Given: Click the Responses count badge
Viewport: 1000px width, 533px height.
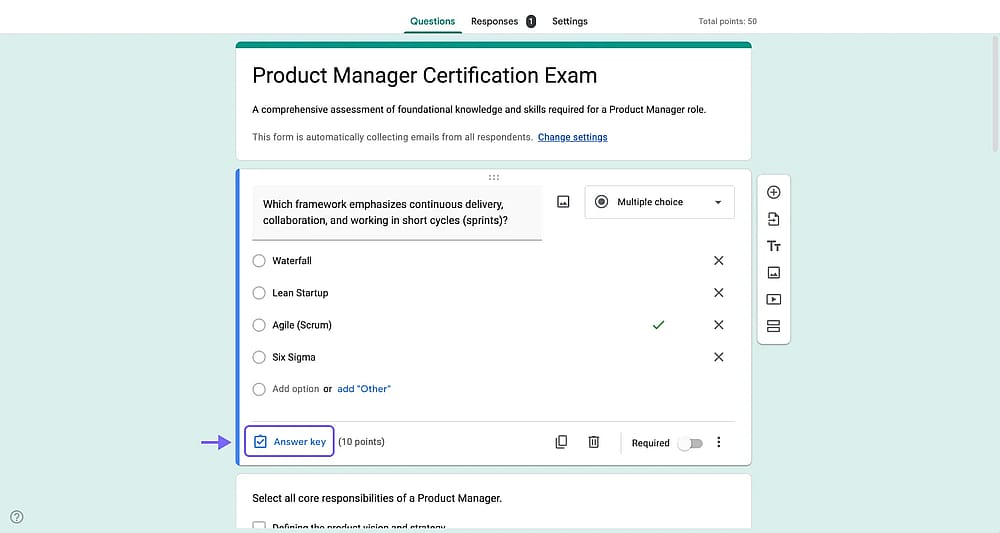Looking at the screenshot, I should 531,21.
